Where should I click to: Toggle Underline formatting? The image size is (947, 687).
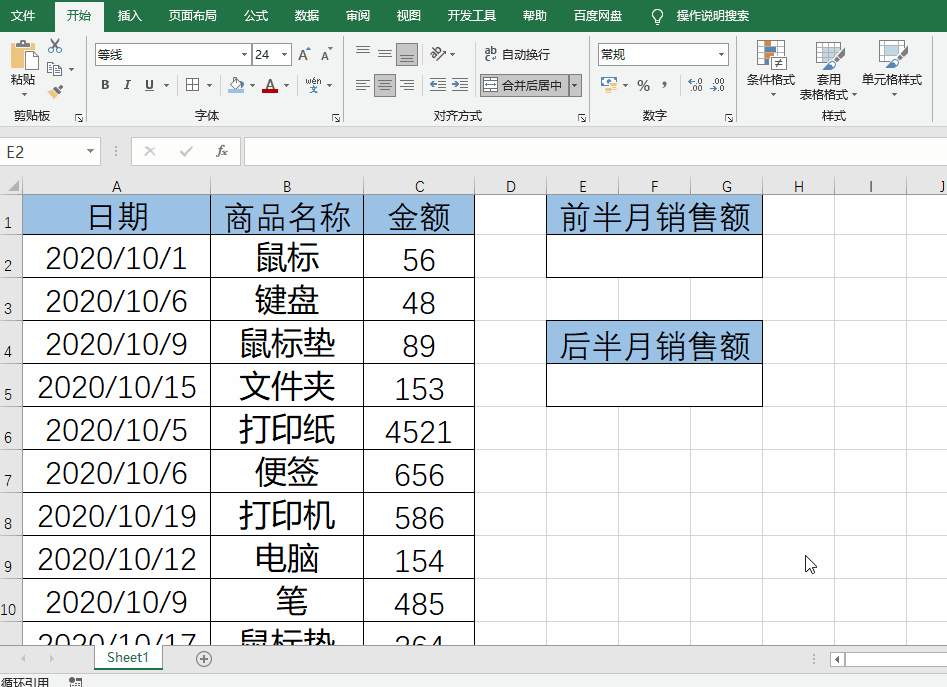coord(149,85)
